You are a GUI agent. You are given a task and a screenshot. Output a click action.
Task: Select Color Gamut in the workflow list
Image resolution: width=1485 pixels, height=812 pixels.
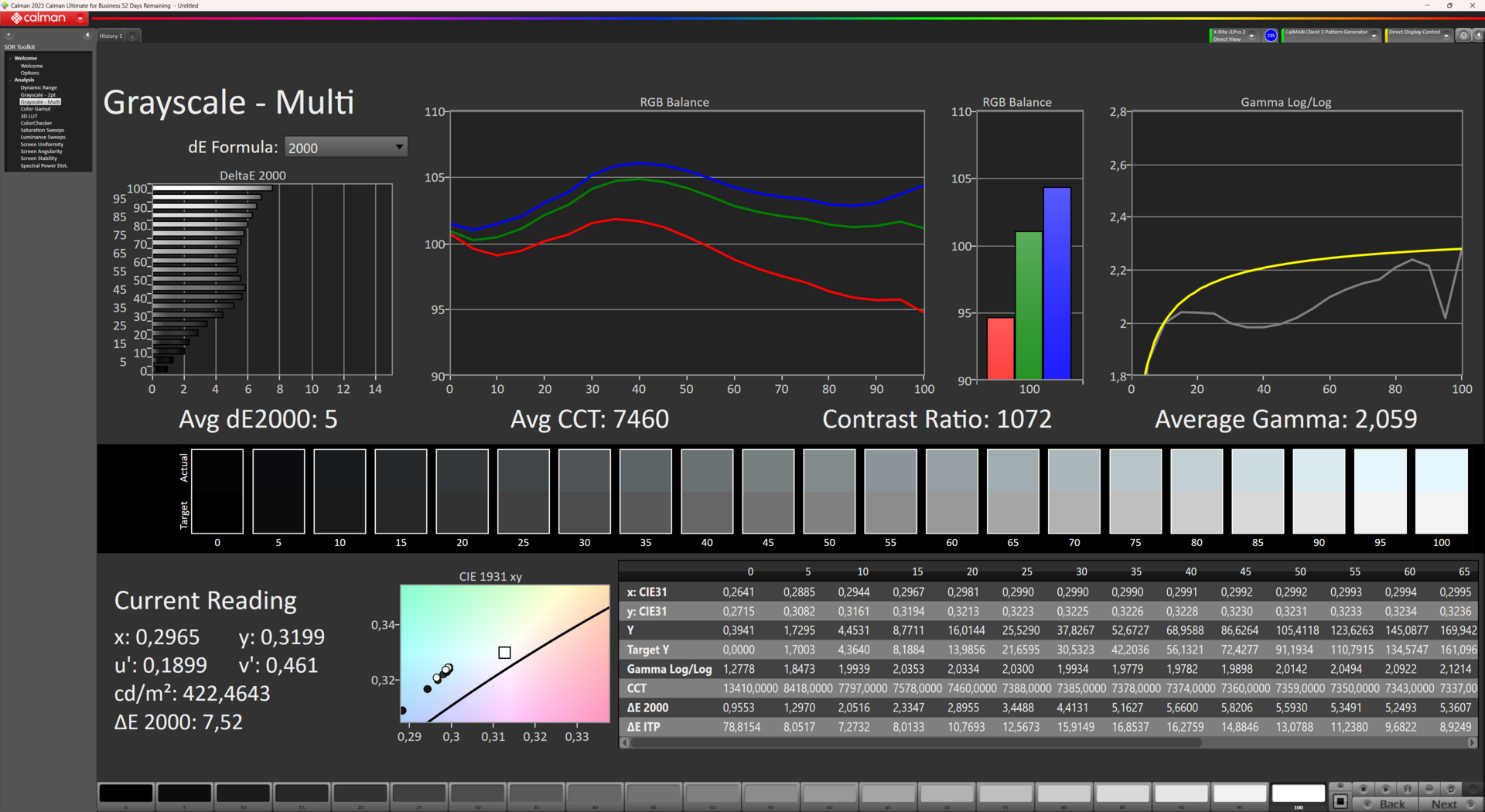pyautogui.click(x=36, y=109)
